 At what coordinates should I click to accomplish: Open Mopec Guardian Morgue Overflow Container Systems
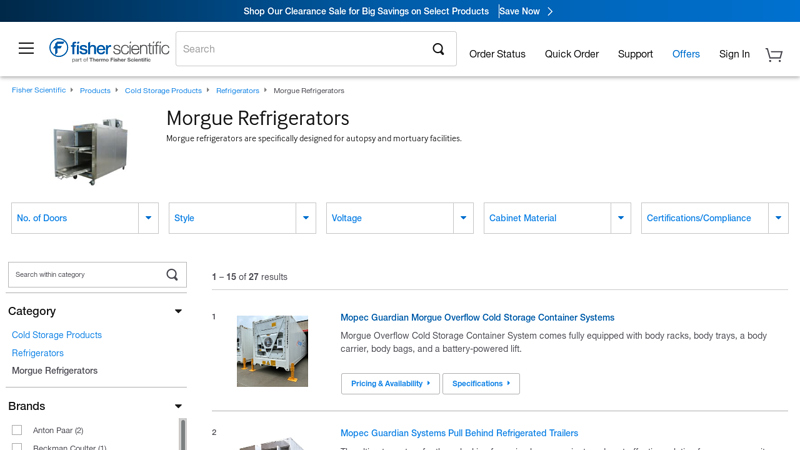pyautogui.click(x=477, y=317)
